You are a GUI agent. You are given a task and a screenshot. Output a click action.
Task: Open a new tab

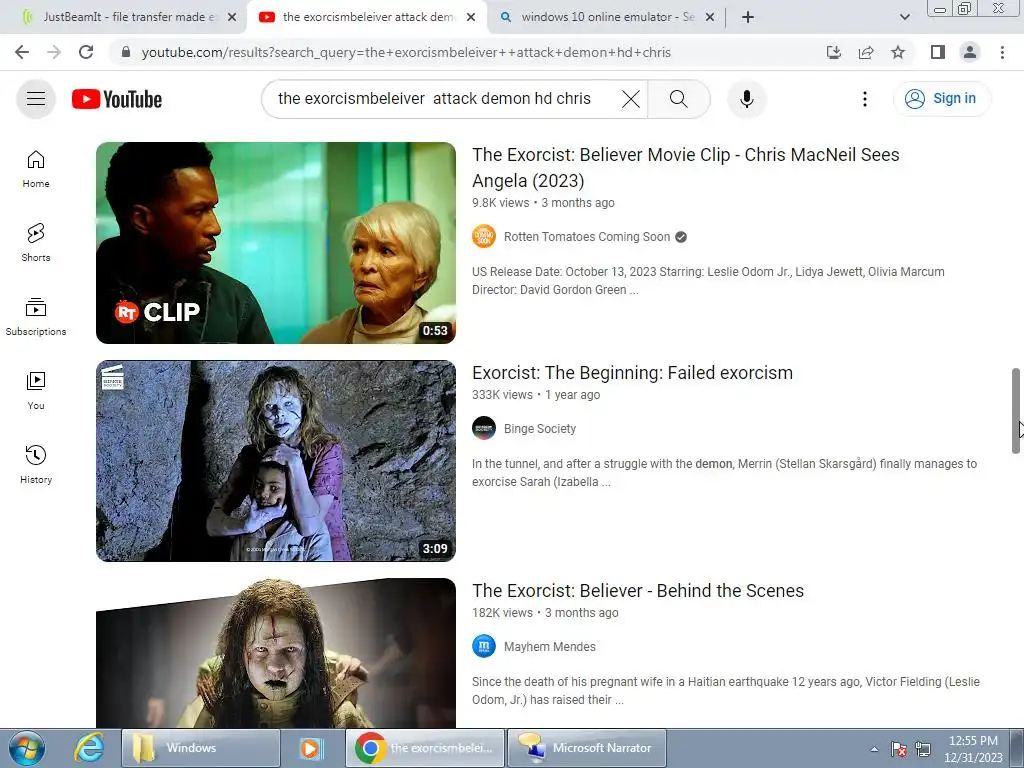[748, 17]
